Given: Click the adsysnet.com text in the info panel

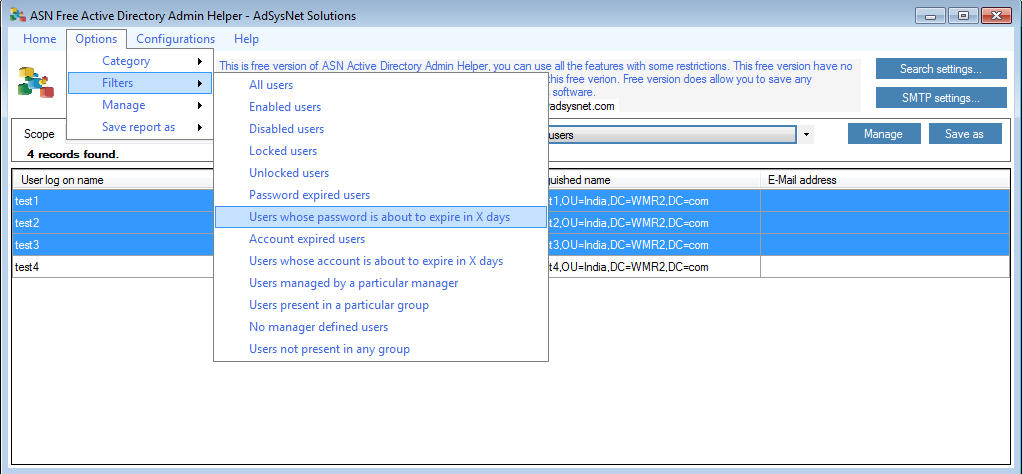Looking at the screenshot, I should click(581, 106).
